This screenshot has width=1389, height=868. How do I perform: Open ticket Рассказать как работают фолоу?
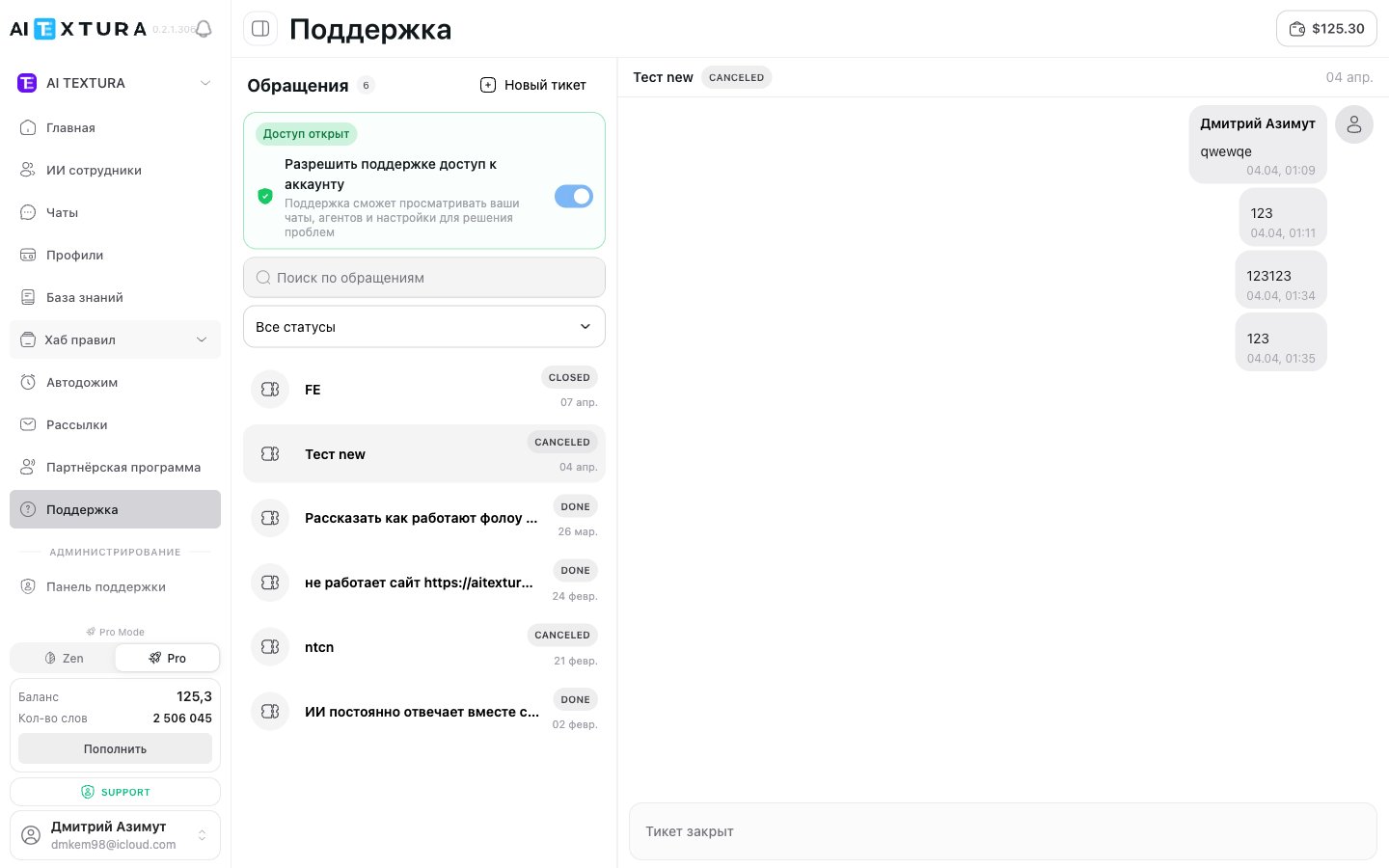(424, 518)
